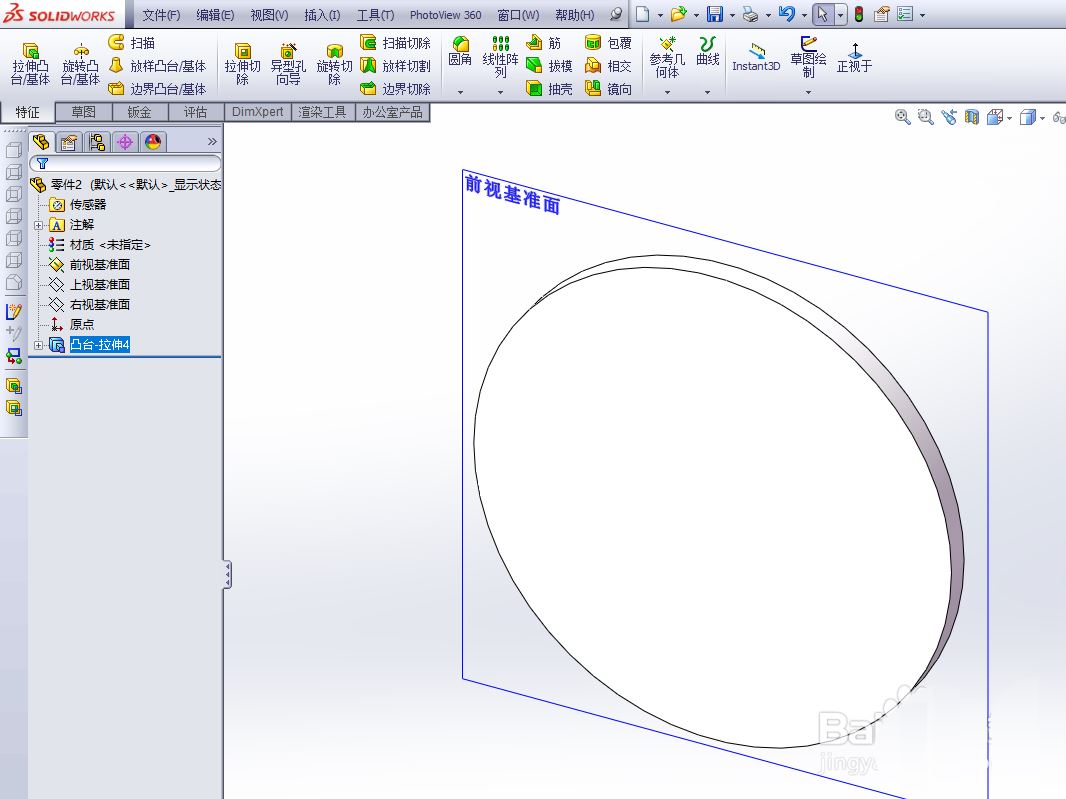Open the 插入(I) menu
The height and width of the screenshot is (799, 1066).
click(322, 15)
